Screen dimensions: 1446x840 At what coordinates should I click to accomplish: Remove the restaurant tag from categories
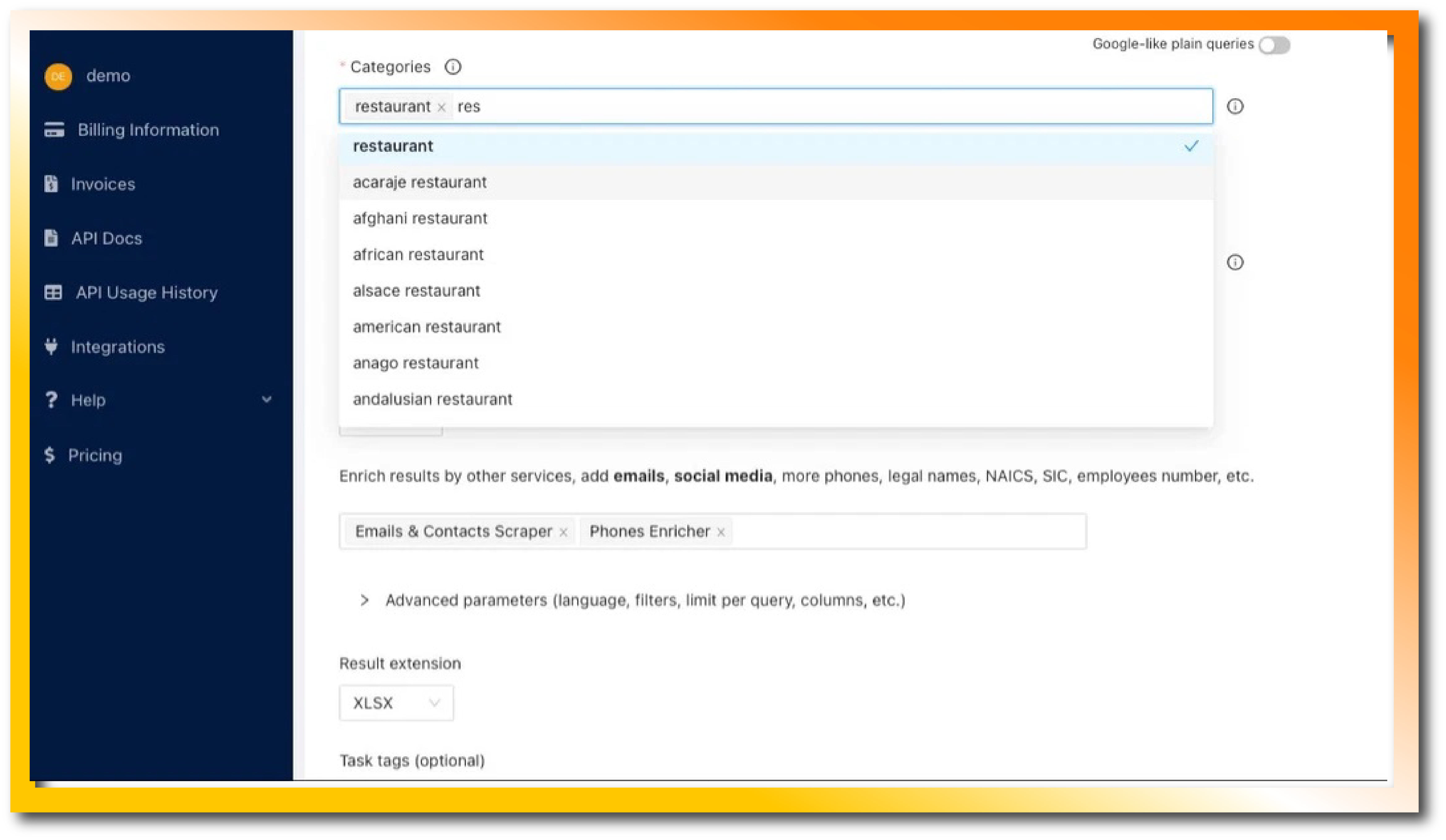tap(441, 107)
